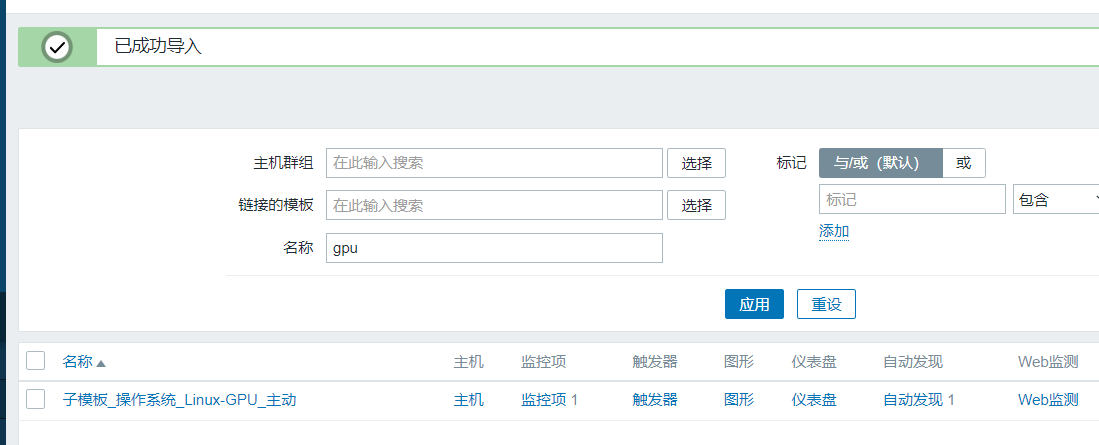This screenshot has width=1099, height=445.
Task: Apply the filter with 应用 button
Action: (754, 304)
